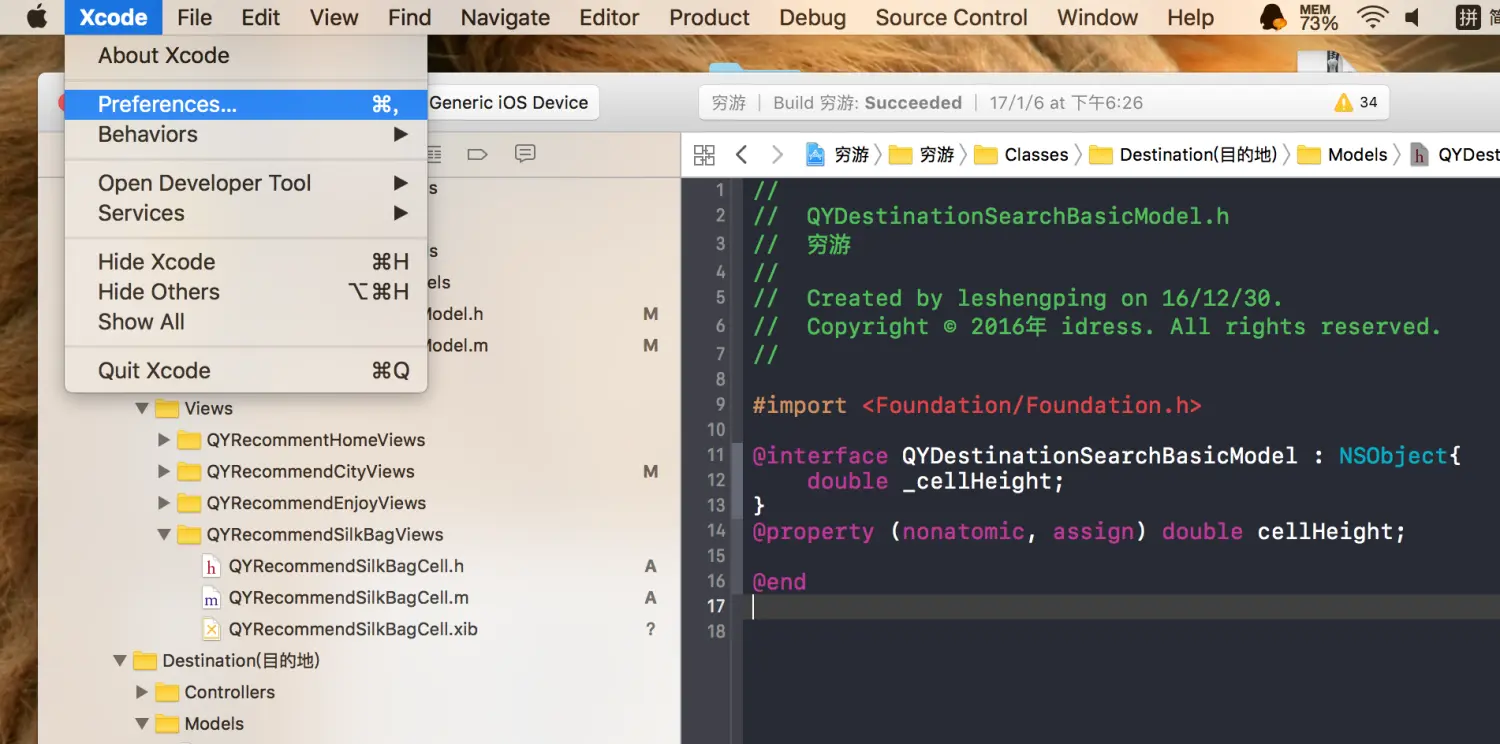The height and width of the screenshot is (744, 1500).
Task: Select QYRecommendSilkBagCell.h file
Action: tap(346, 566)
